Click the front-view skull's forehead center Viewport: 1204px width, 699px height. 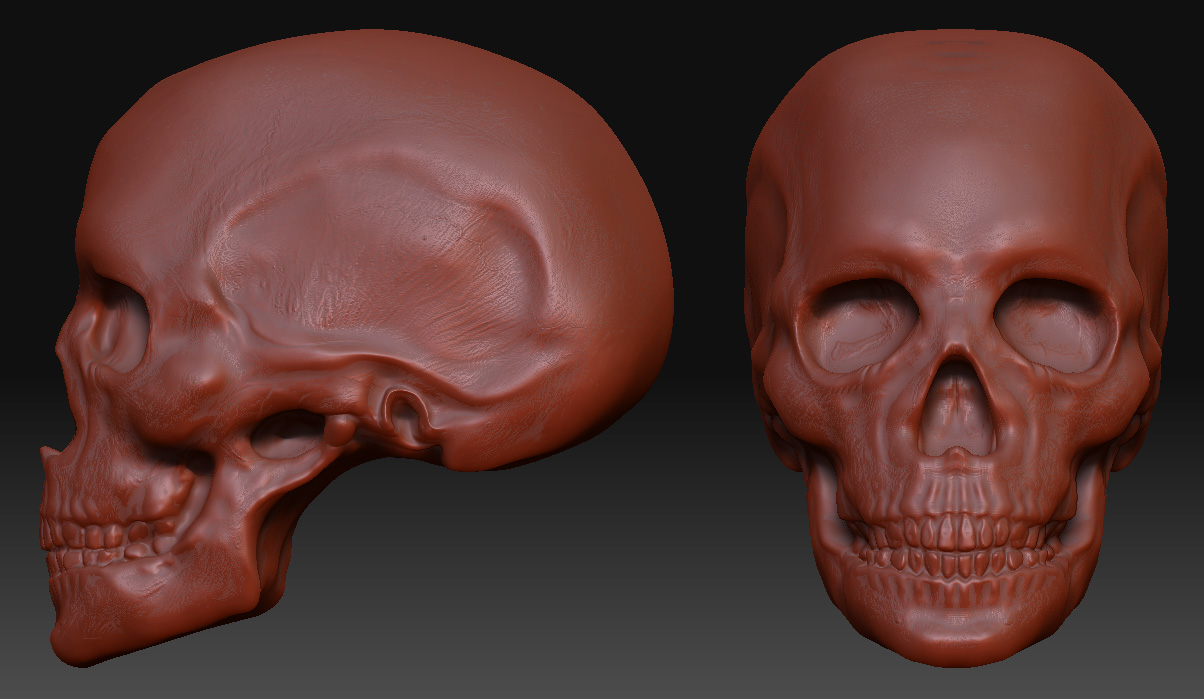pos(955,180)
